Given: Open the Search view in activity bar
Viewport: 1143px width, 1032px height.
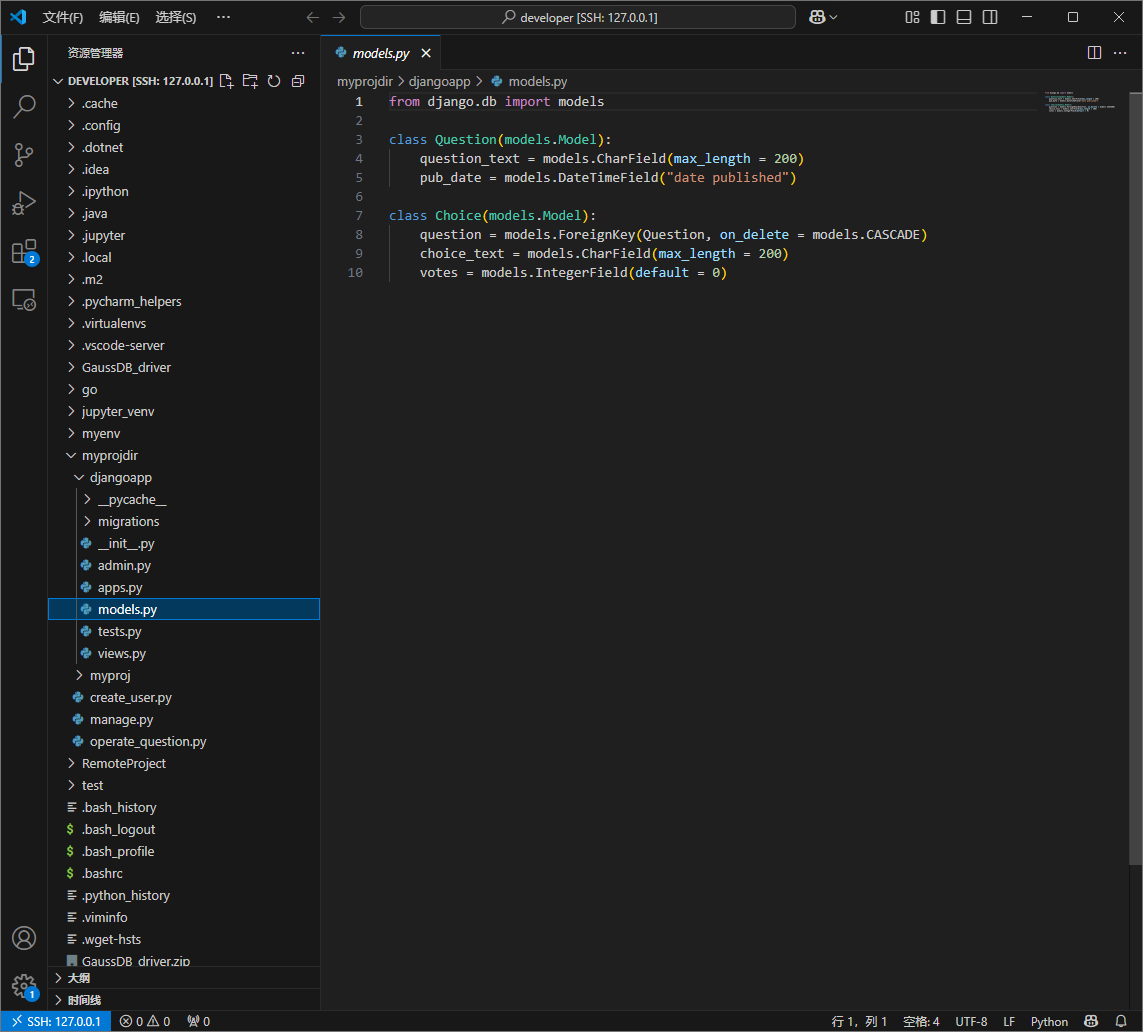Looking at the screenshot, I should tap(24, 107).
